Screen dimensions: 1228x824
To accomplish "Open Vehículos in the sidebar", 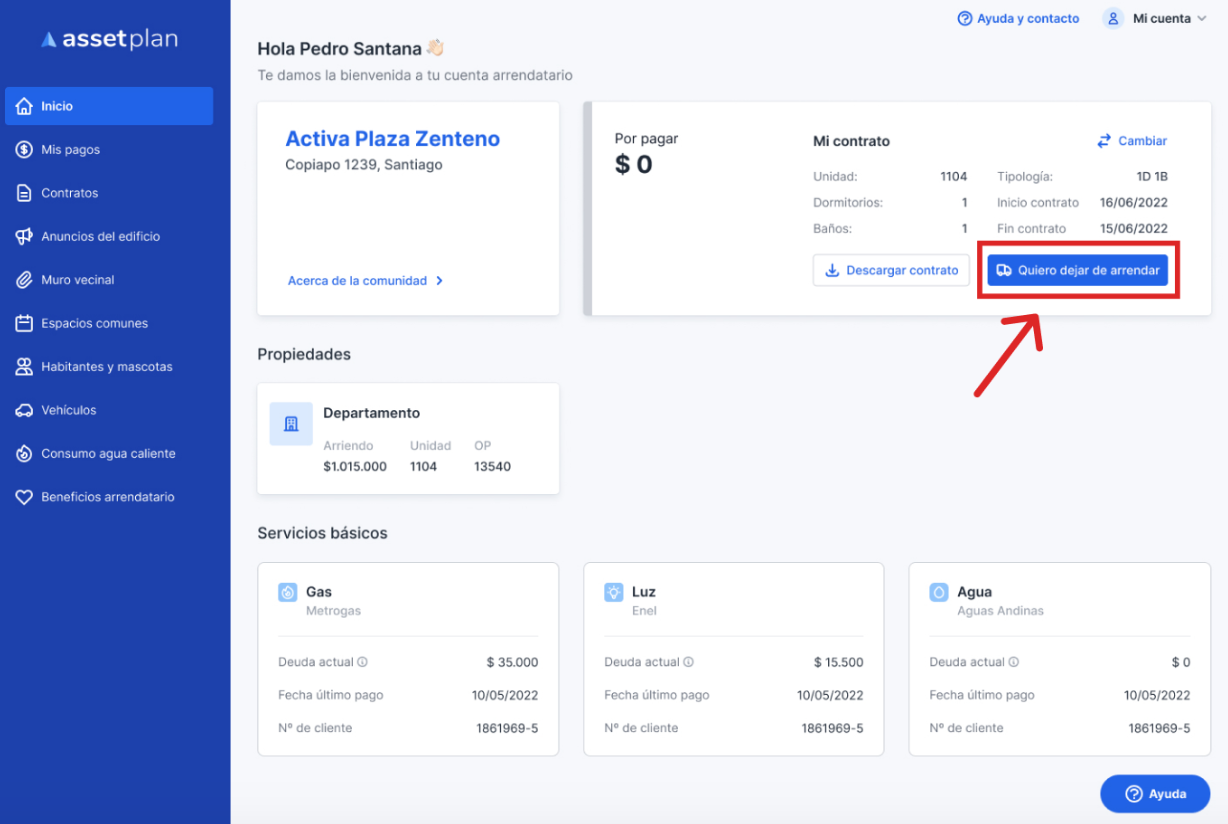I will click(109, 410).
